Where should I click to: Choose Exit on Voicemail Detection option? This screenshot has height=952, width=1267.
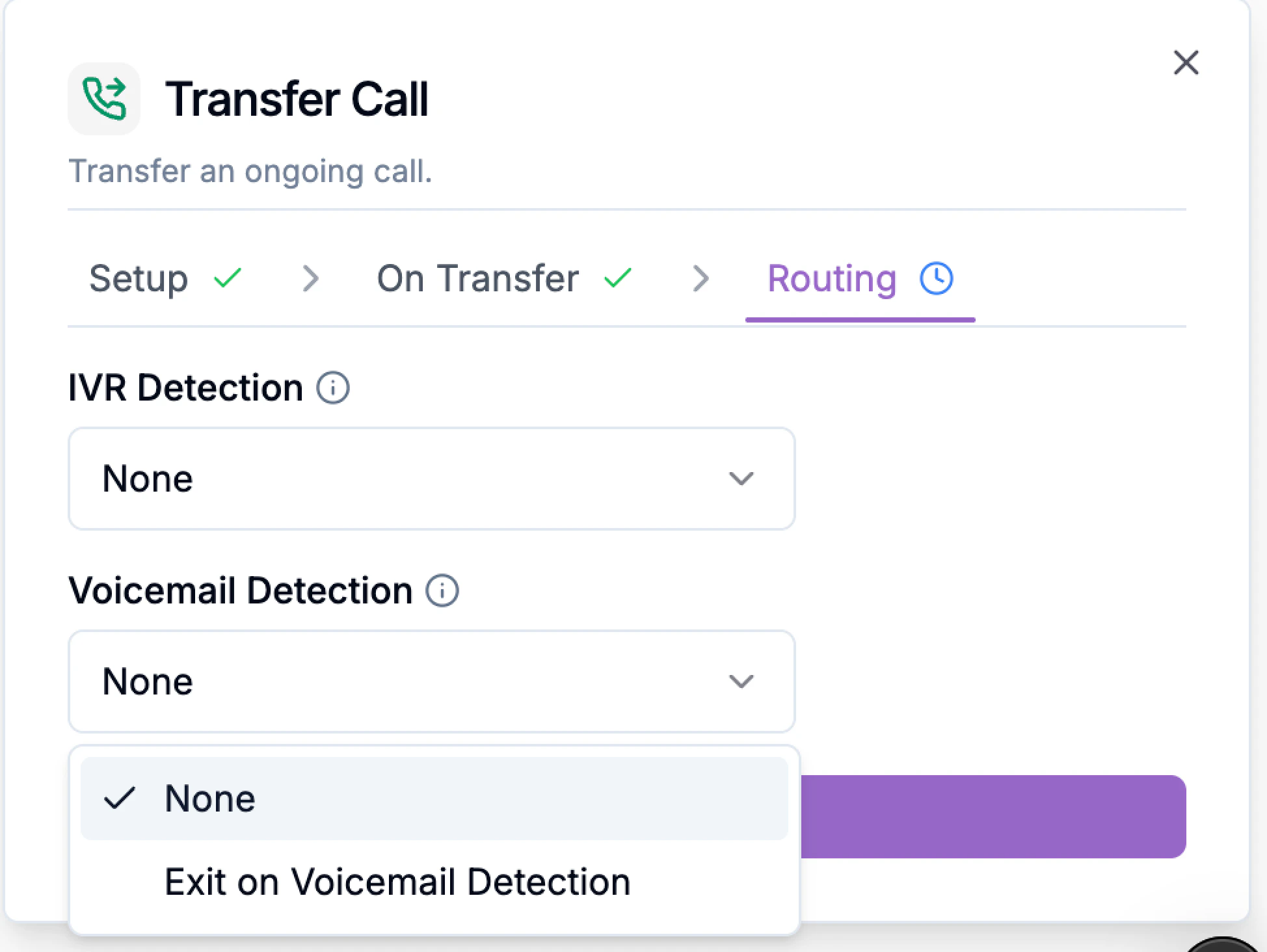pos(397,881)
